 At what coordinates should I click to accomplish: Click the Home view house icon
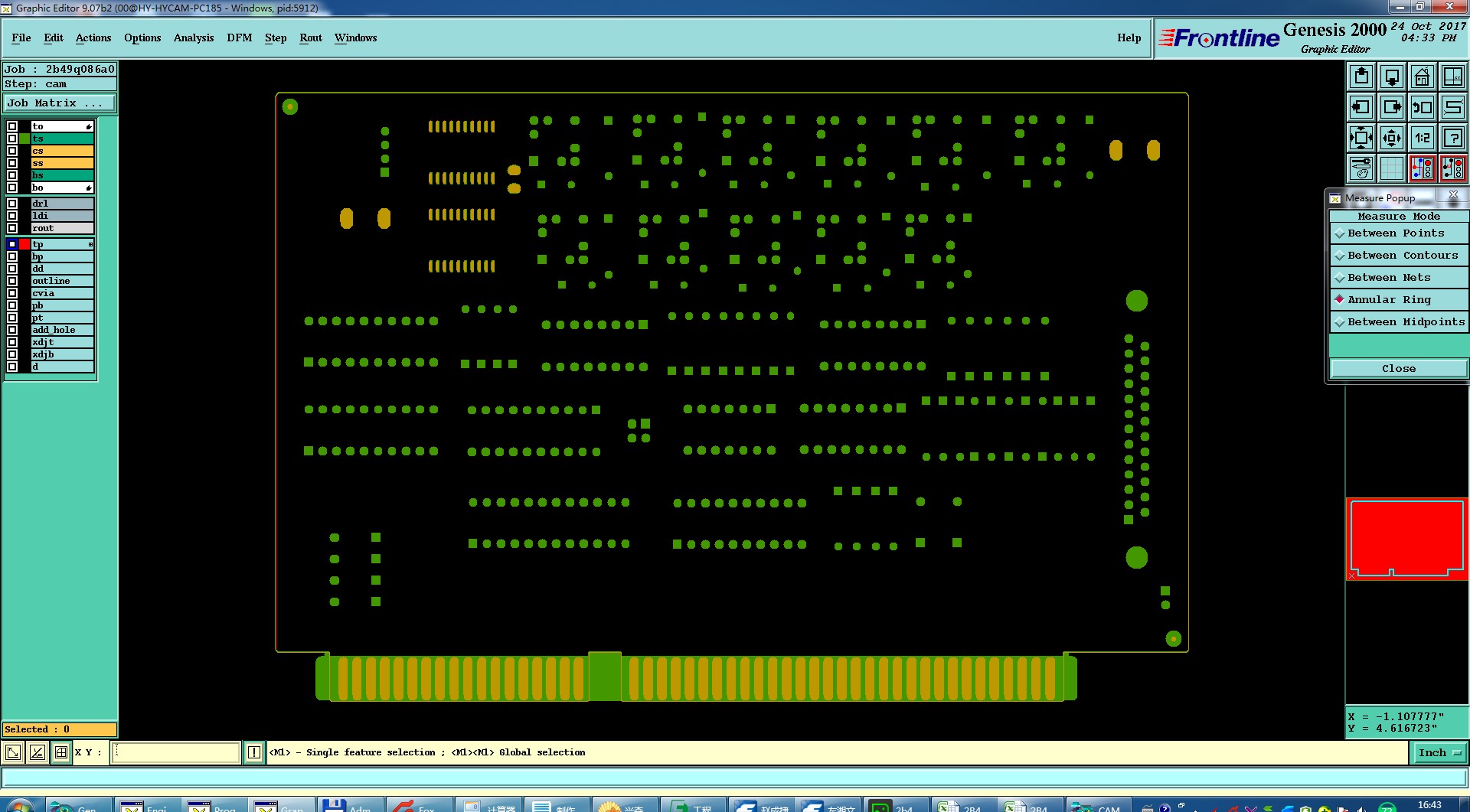coord(1423,77)
